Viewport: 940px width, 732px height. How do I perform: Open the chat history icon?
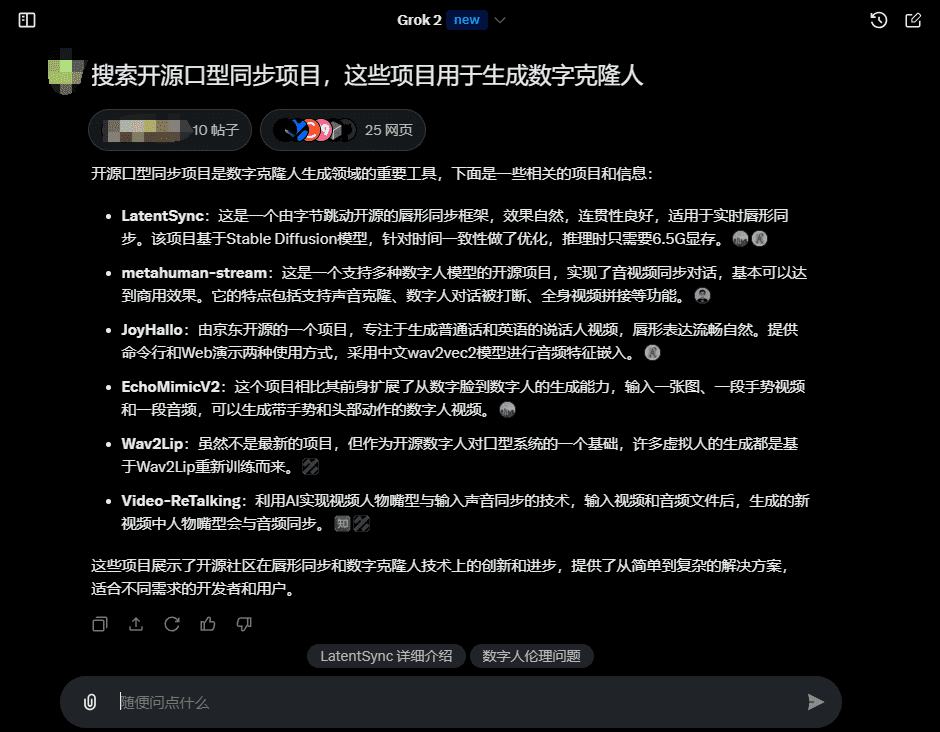(x=878, y=20)
